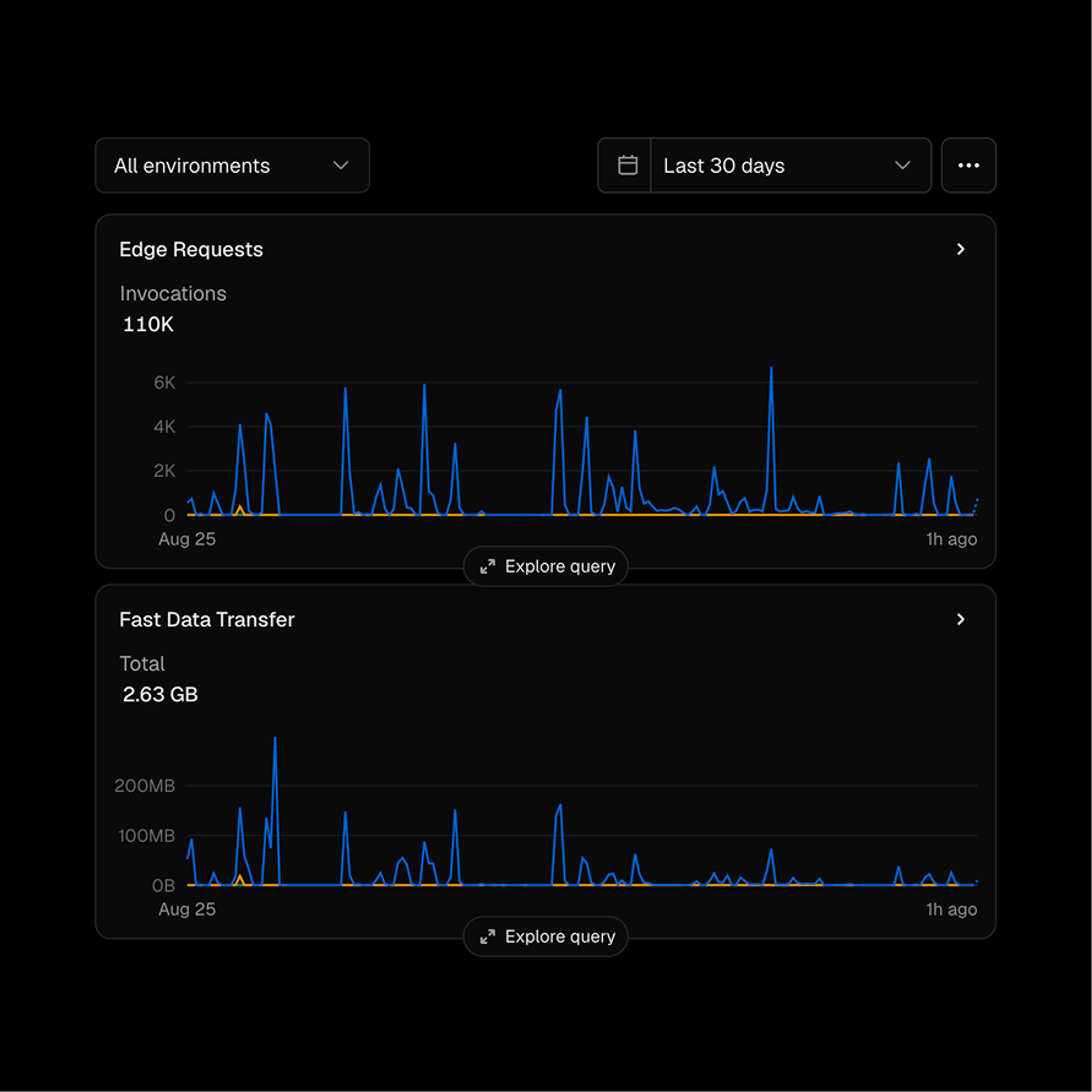Click Aug 25 label under Fast Data Transfer chart
This screenshot has height=1092, width=1092.
(187, 909)
